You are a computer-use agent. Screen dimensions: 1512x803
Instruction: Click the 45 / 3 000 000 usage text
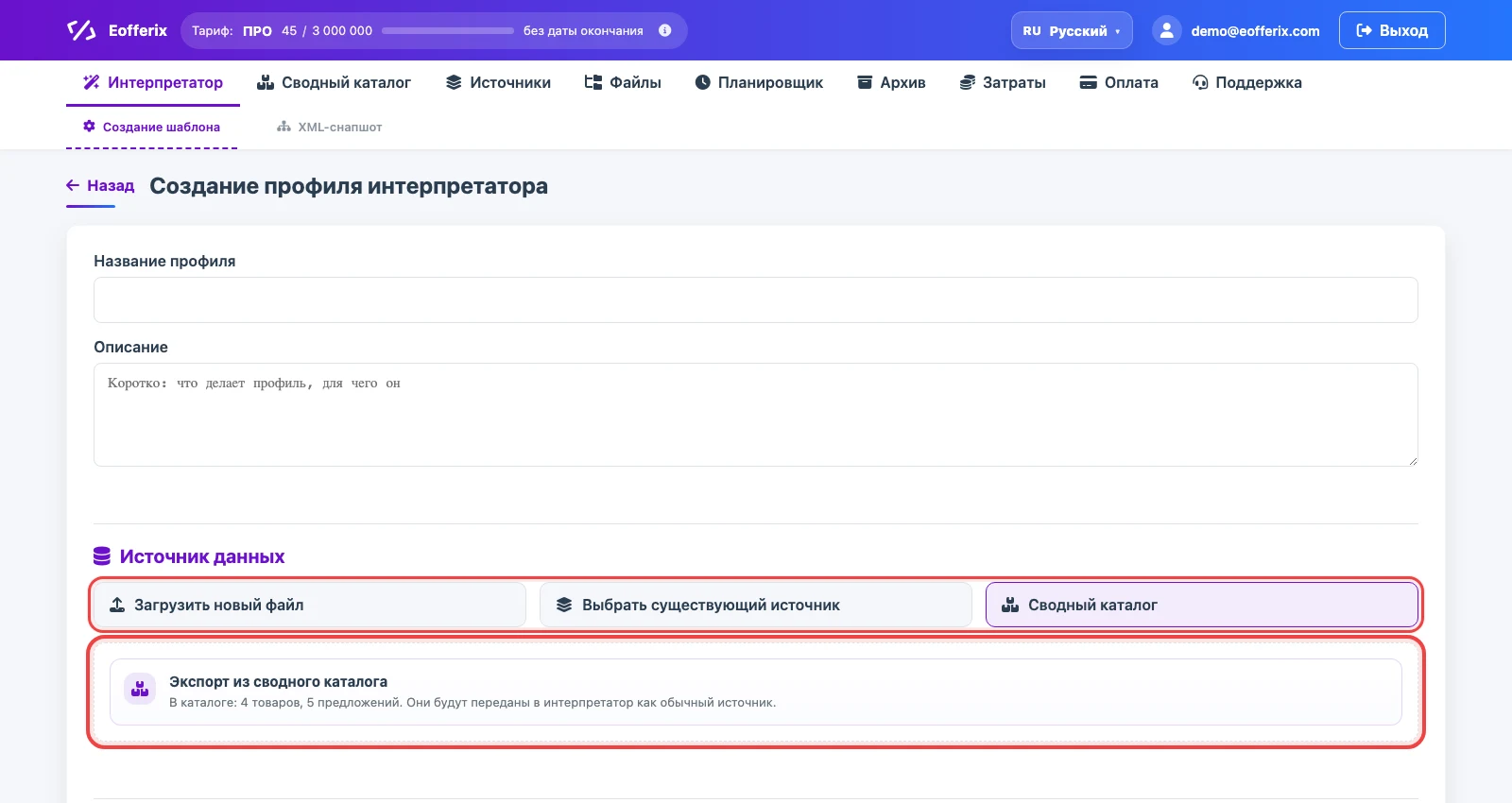pyautogui.click(x=327, y=31)
